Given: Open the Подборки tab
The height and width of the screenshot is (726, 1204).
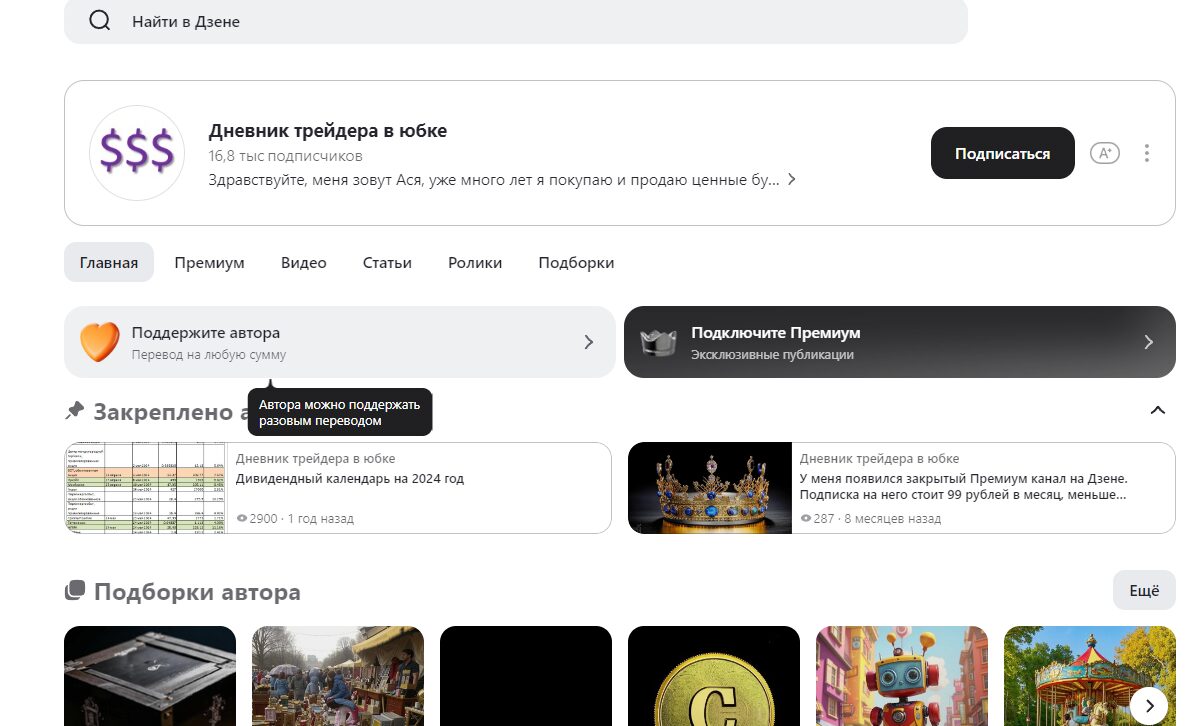Looking at the screenshot, I should (x=576, y=262).
